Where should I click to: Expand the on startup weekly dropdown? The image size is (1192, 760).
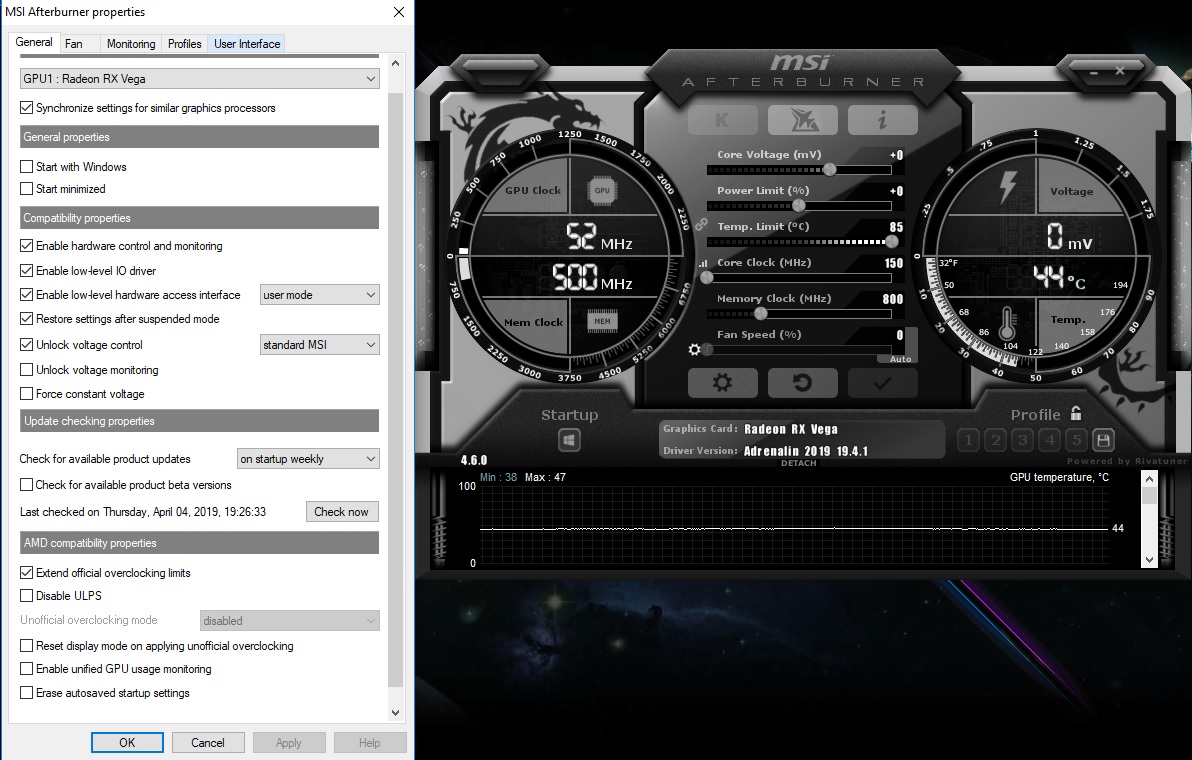[308, 459]
